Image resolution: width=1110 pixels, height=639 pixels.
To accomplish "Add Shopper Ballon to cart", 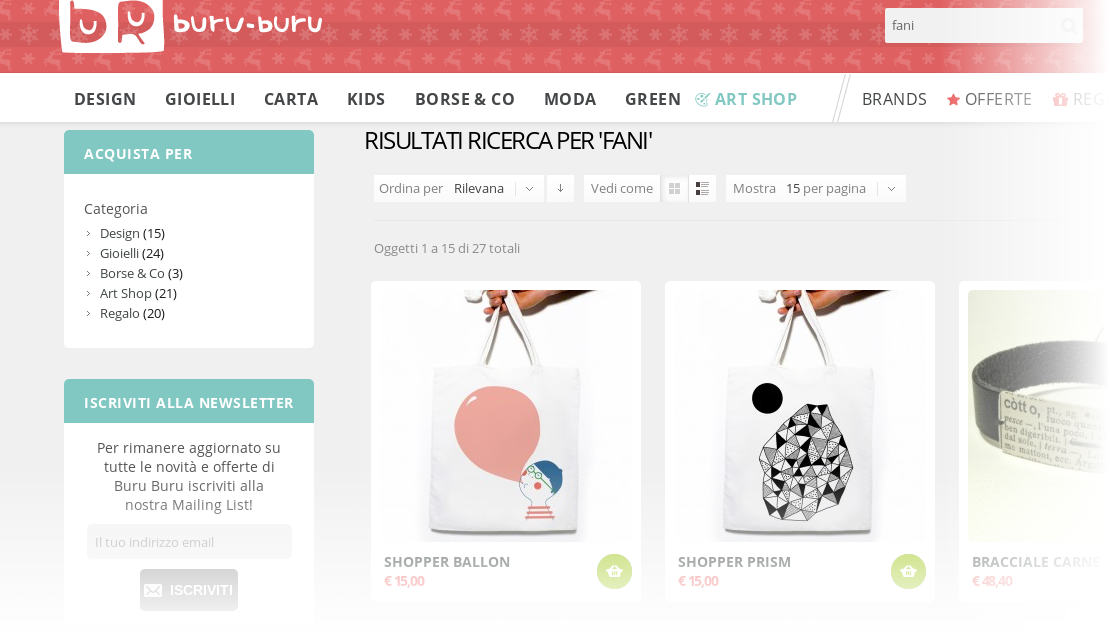I will click(614, 571).
